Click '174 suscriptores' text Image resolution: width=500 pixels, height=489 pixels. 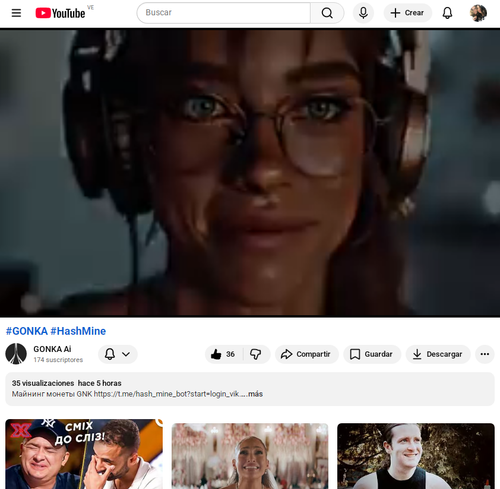pyautogui.click(x=58, y=360)
